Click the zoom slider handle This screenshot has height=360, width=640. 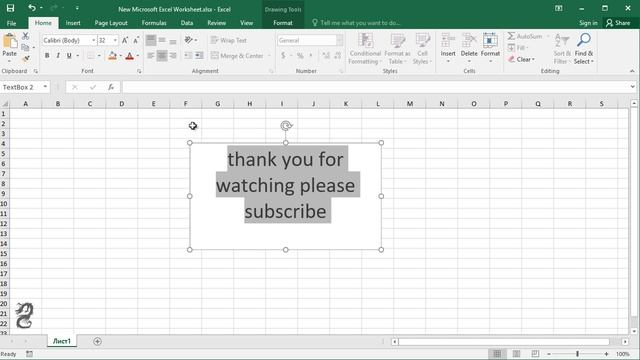pos(578,354)
